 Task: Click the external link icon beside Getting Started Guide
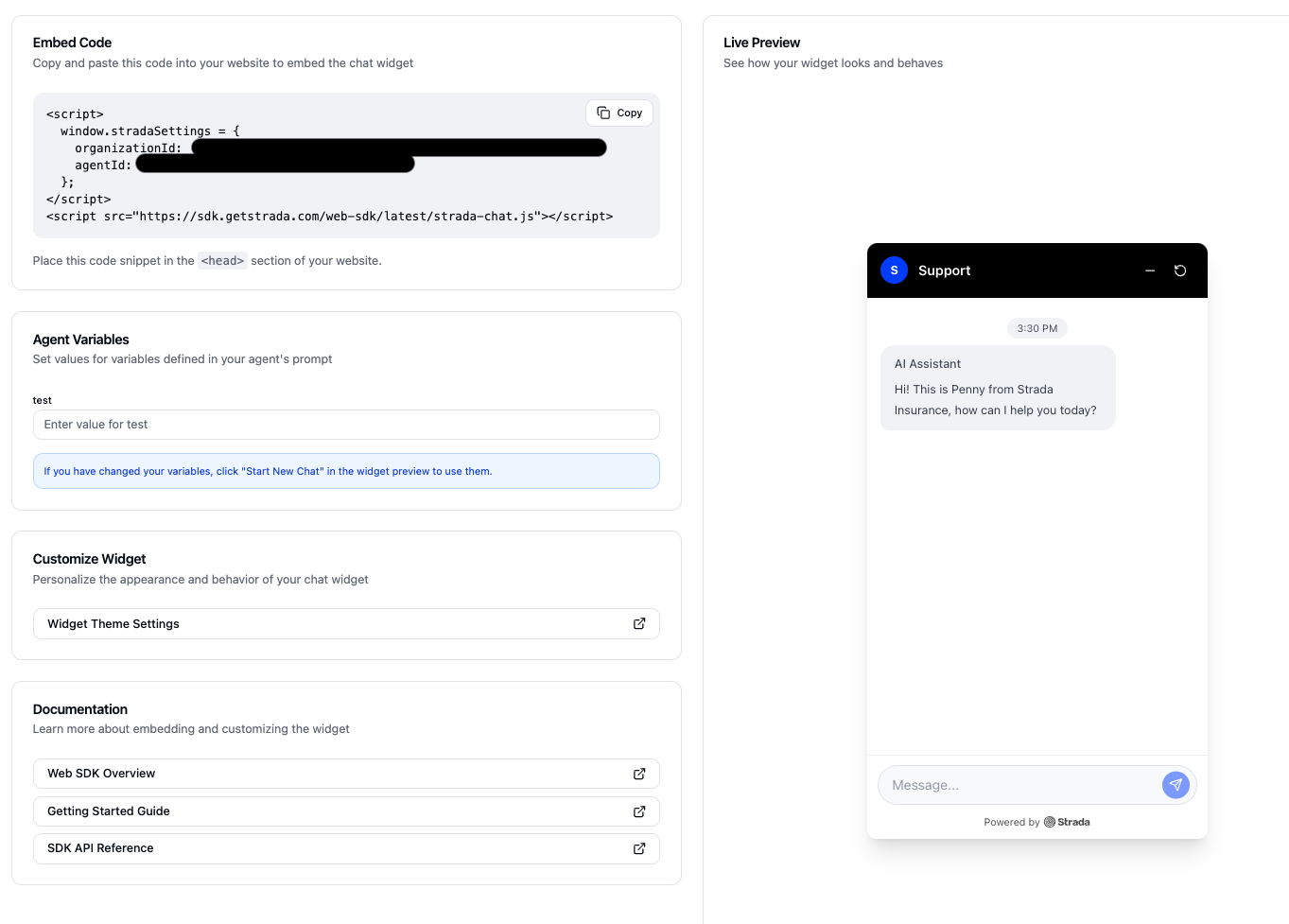click(x=638, y=811)
